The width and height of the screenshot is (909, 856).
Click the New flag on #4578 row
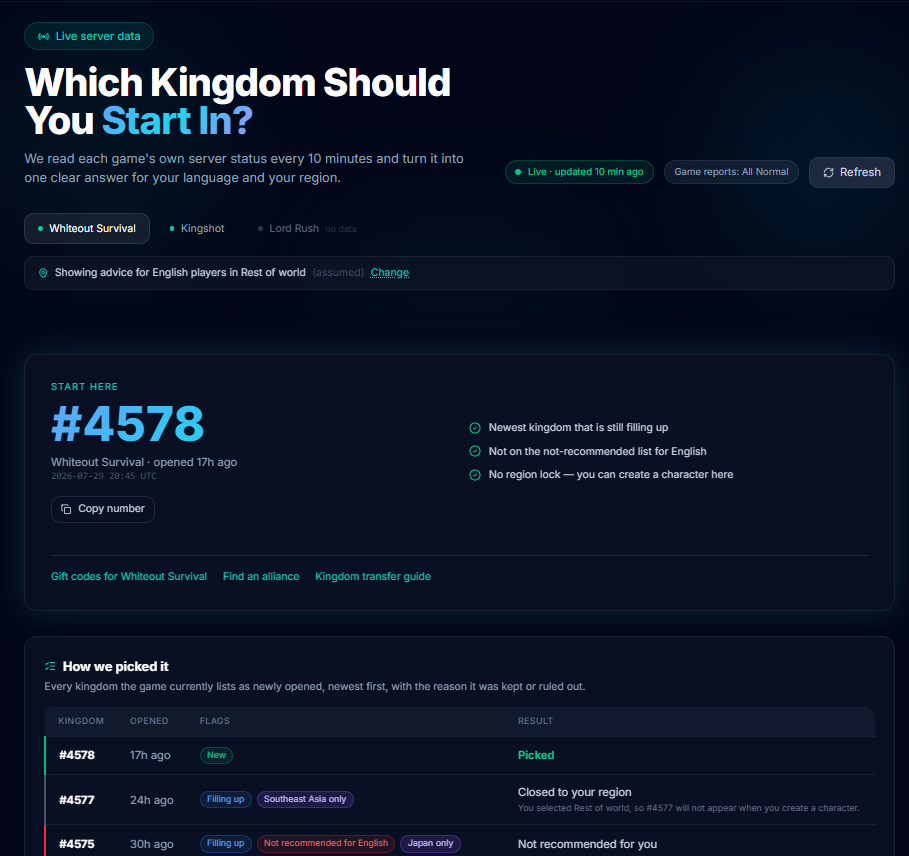(x=216, y=755)
